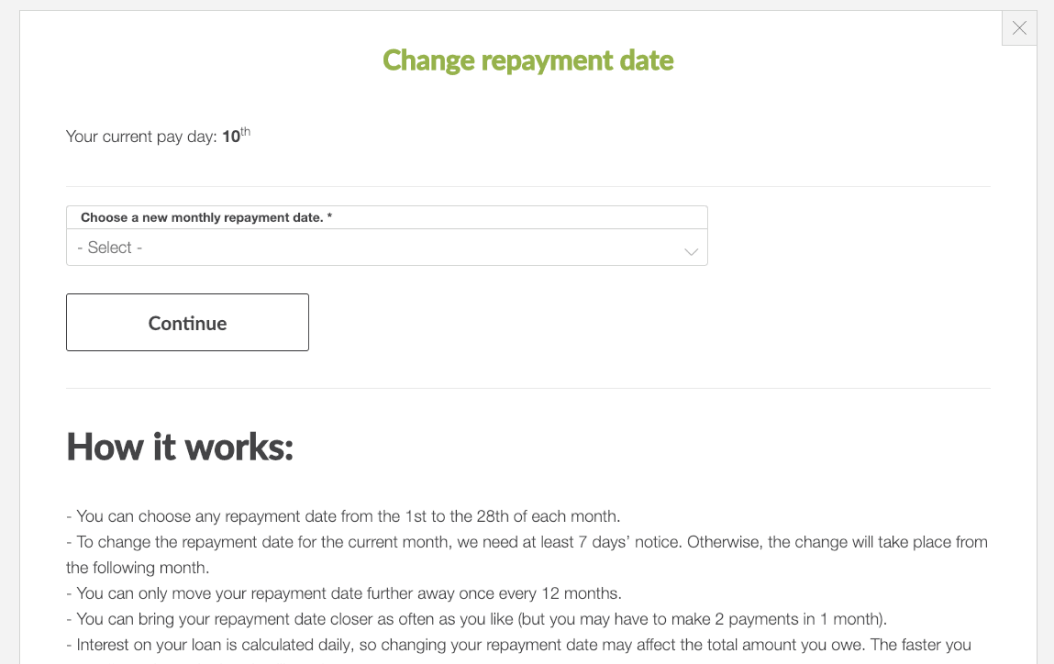The height and width of the screenshot is (664, 1054).
Task: Open the new monthly repayment date dropdown
Action: pos(387,247)
